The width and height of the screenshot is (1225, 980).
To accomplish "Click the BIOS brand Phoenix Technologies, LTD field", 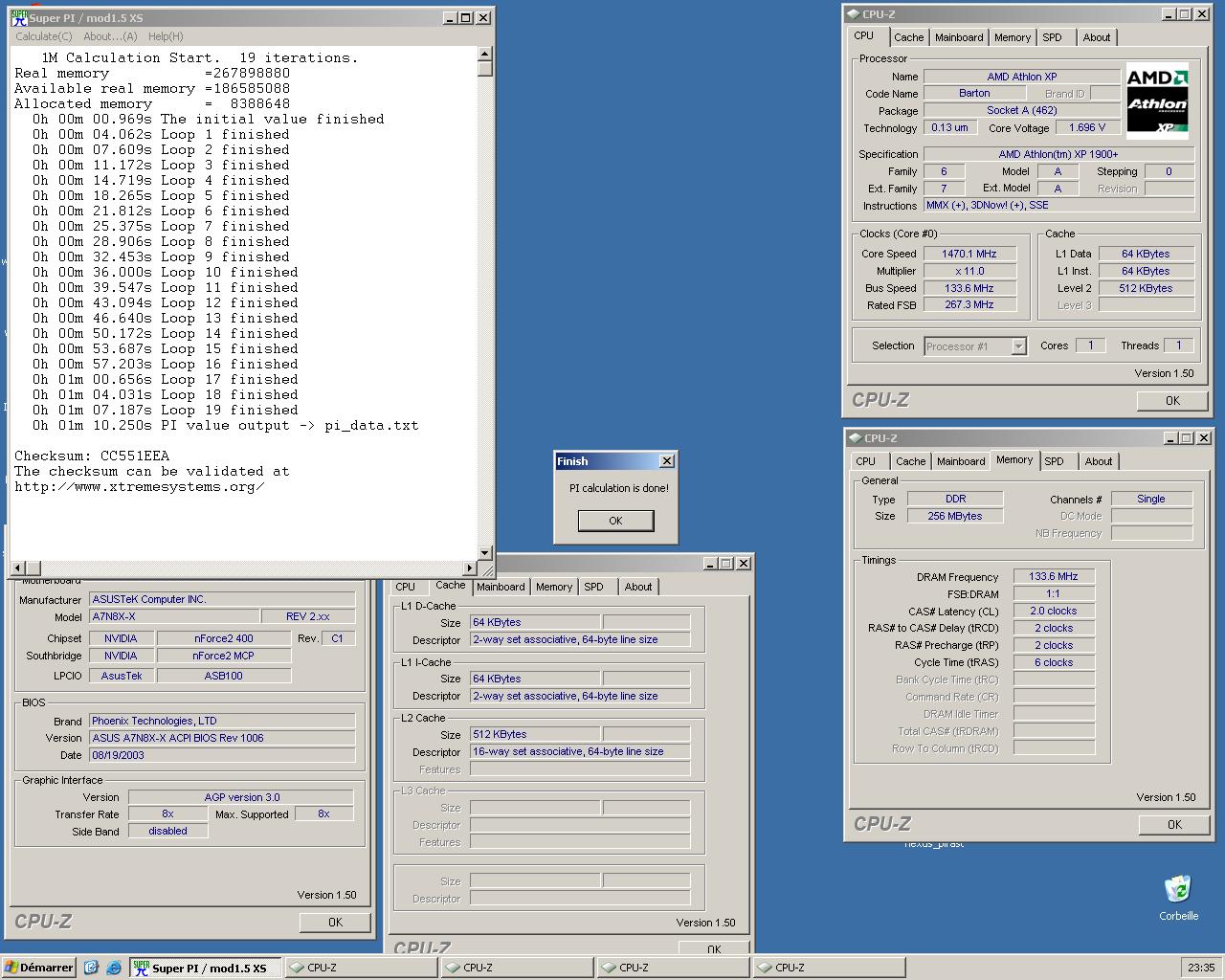I will click(x=222, y=721).
